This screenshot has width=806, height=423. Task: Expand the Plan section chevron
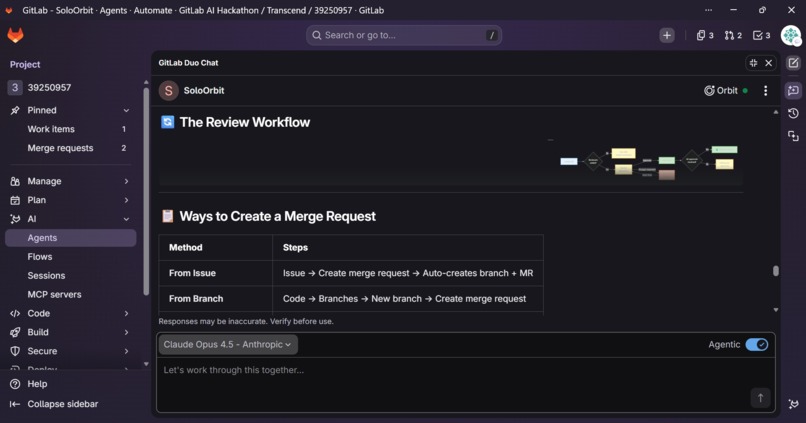[126, 200]
